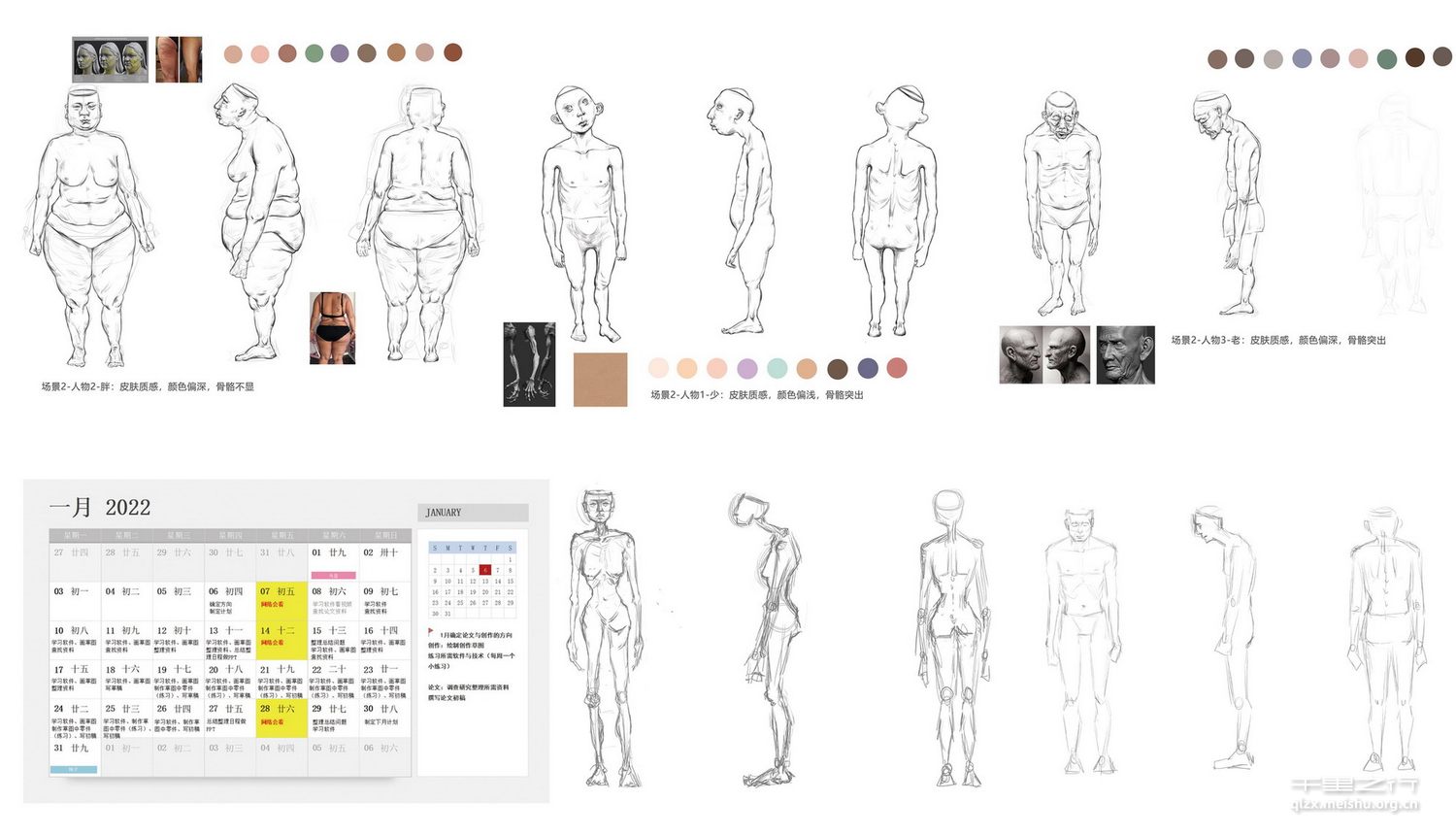
Task: Select the yellow 07 初五 calendar cell
Action: point(281,602)
